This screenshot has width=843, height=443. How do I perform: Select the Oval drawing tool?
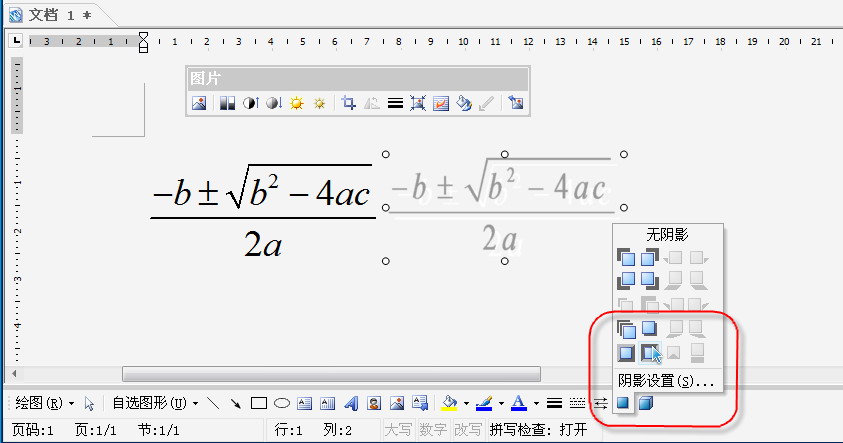click(x=282, y=403)
